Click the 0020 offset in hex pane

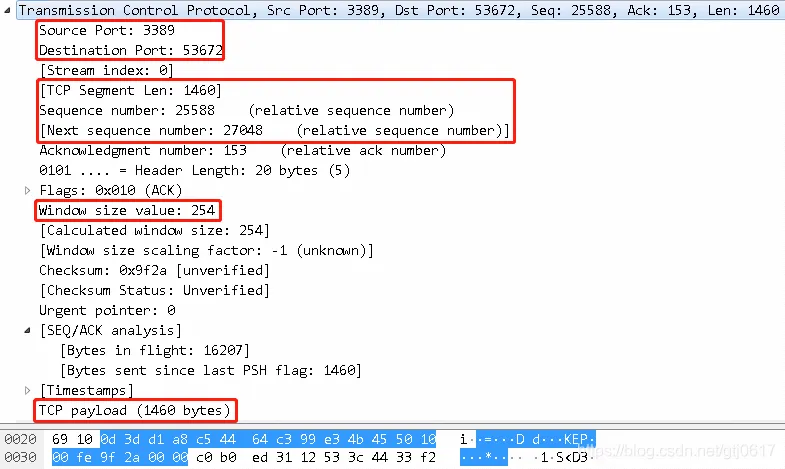[x=20, y=439]
